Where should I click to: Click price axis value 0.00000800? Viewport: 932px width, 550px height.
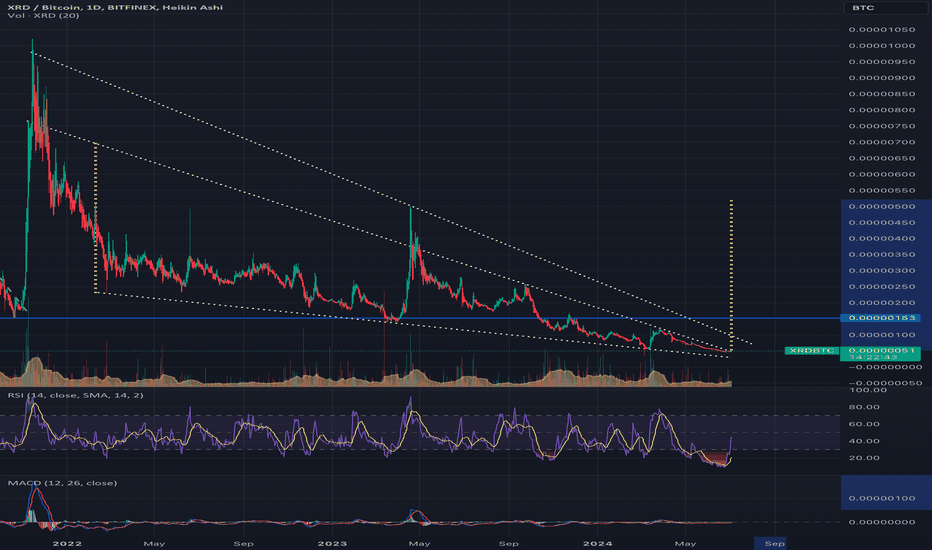[x=881, y=110]
